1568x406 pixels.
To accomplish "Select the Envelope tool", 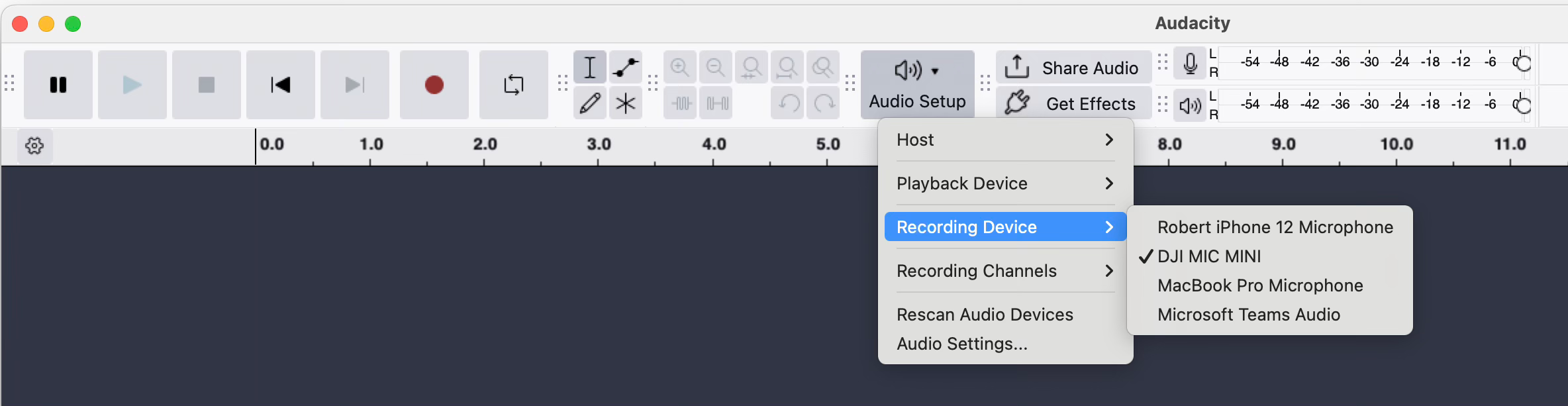I will point(626,67).
